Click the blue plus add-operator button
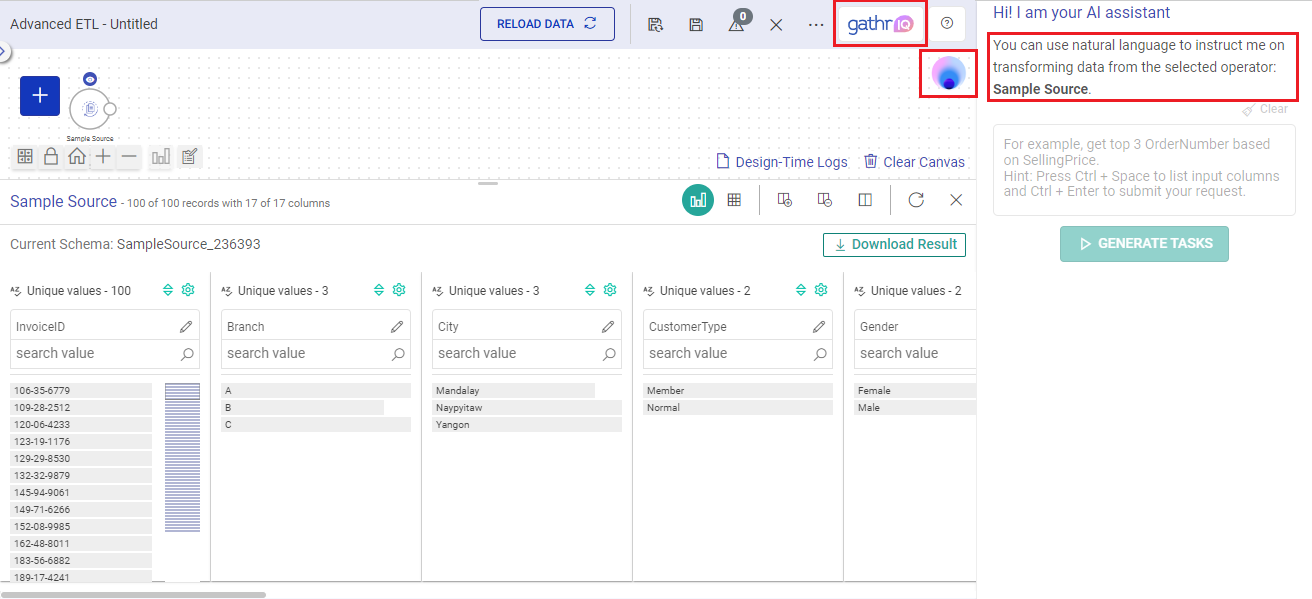Screen dimensions: 1312x599 [x=40, y=96]
